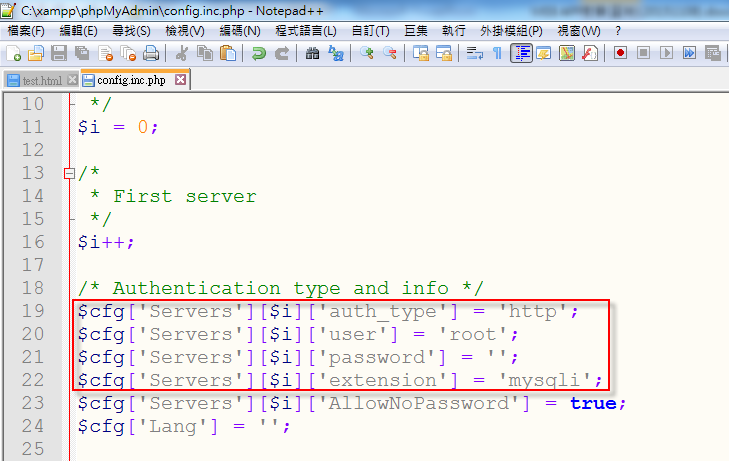This screenshot has width=729, height=461.
Task: Click the Replace icon
Action: pos(336,53)
